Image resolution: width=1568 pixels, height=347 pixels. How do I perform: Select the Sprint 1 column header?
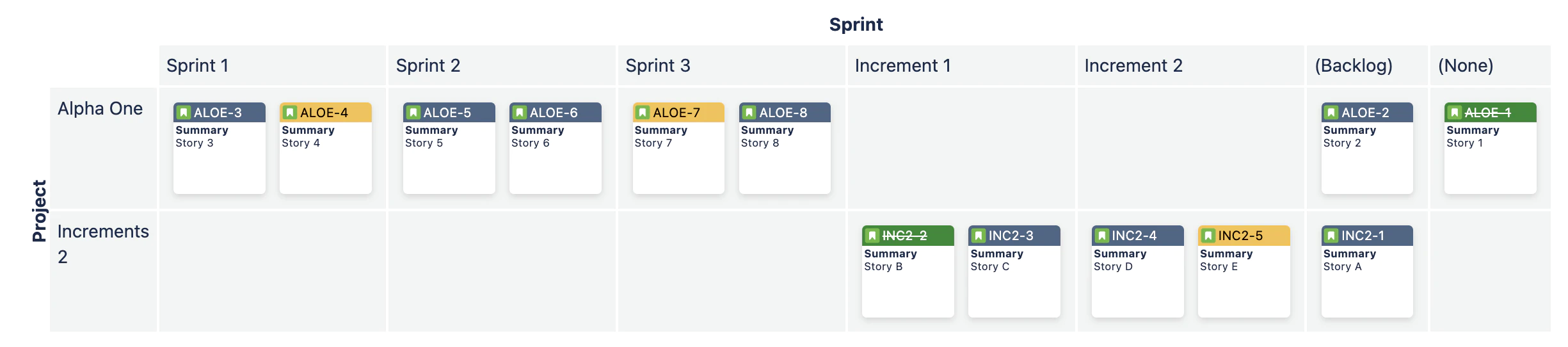(273, 65)
